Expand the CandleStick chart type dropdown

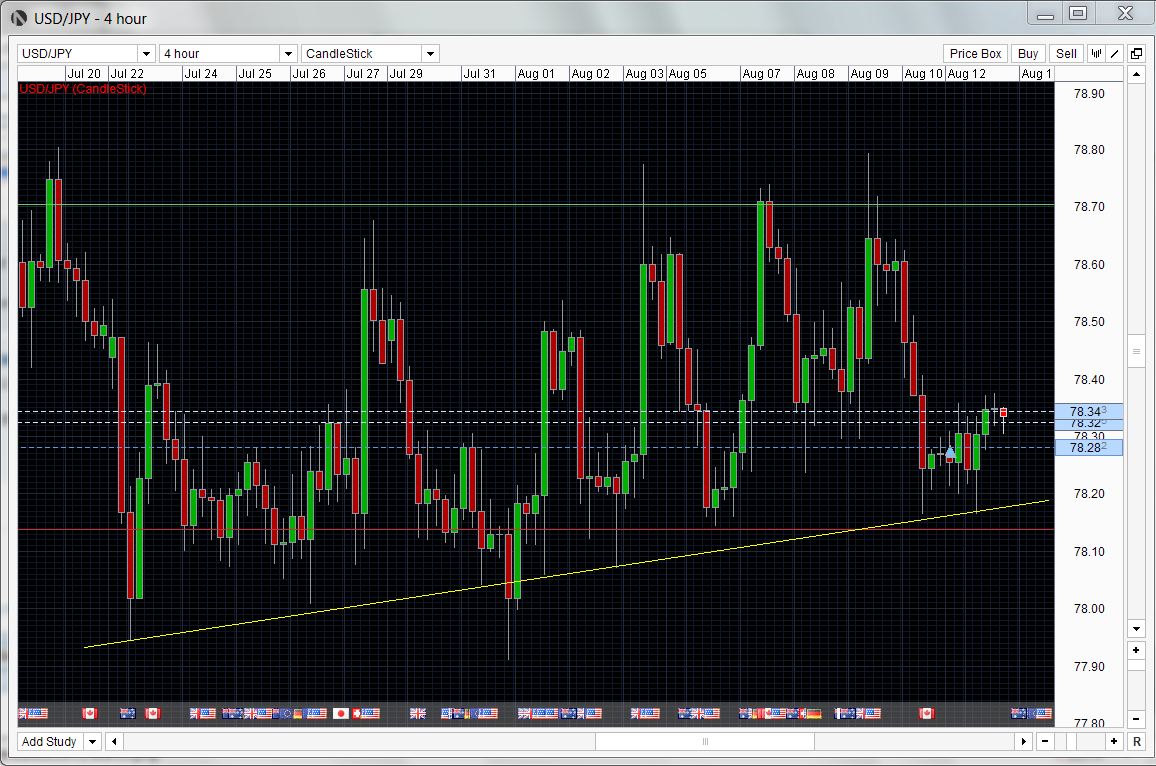click(x=430, y=54)
